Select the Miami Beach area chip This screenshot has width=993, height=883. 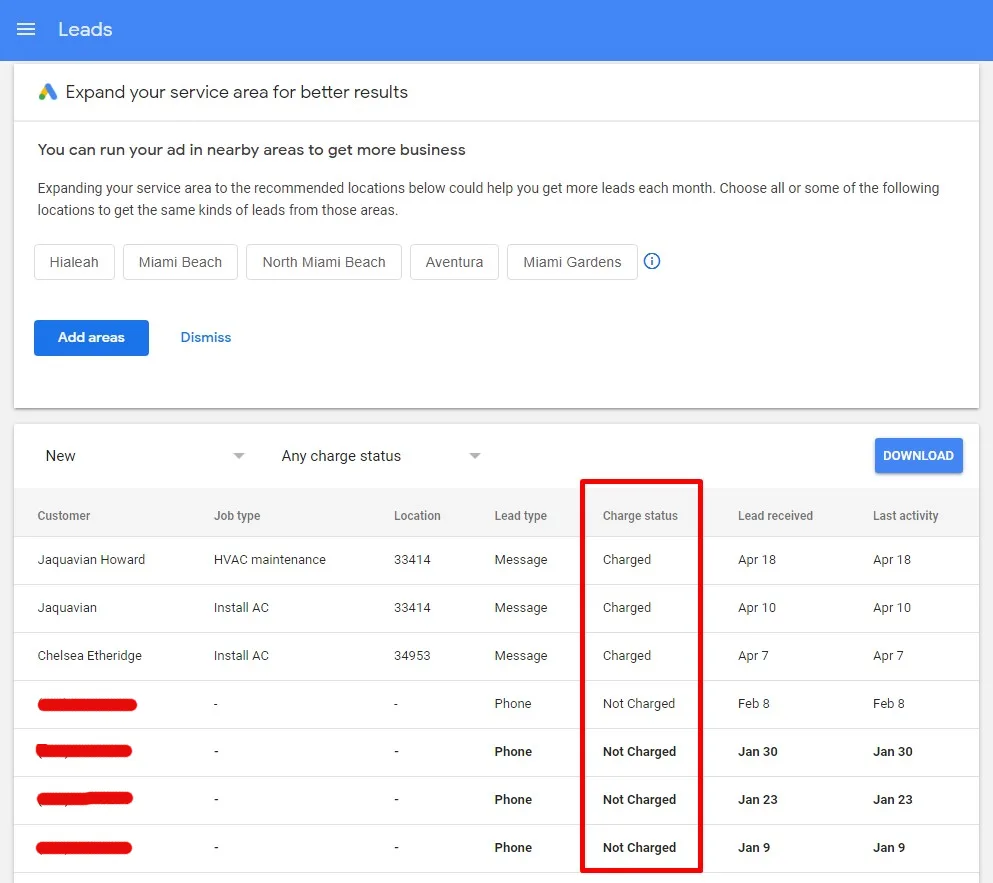tap(180, 261)
